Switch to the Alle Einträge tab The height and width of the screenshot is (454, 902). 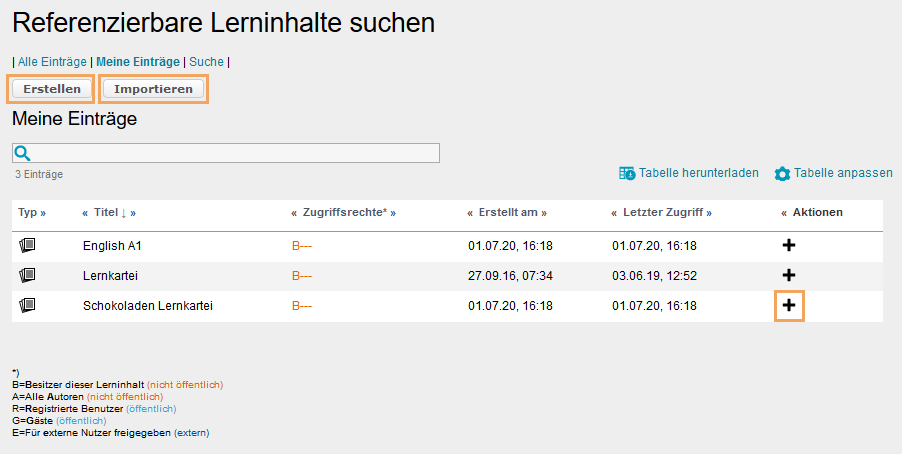coord(52,62)
